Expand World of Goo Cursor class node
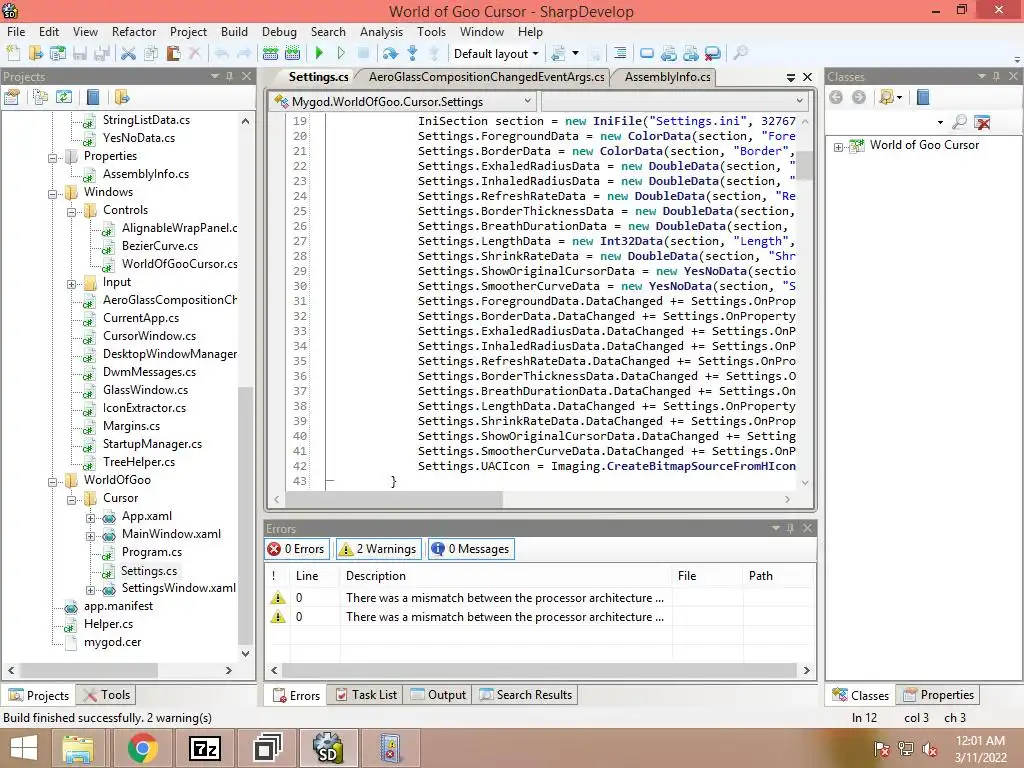Viewport: 1024px width, 768px height. 839,147
